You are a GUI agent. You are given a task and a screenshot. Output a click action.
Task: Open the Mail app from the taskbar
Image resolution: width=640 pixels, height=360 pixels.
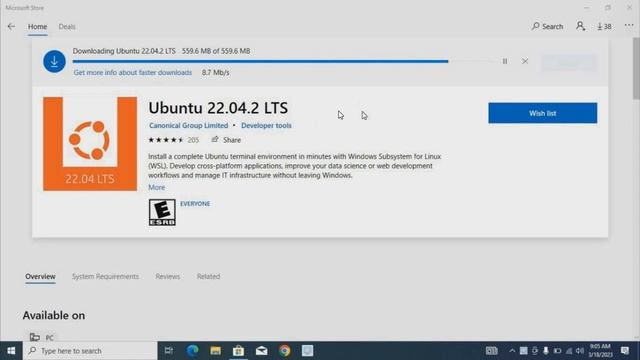pyautogui.click(x=262, y=351)
